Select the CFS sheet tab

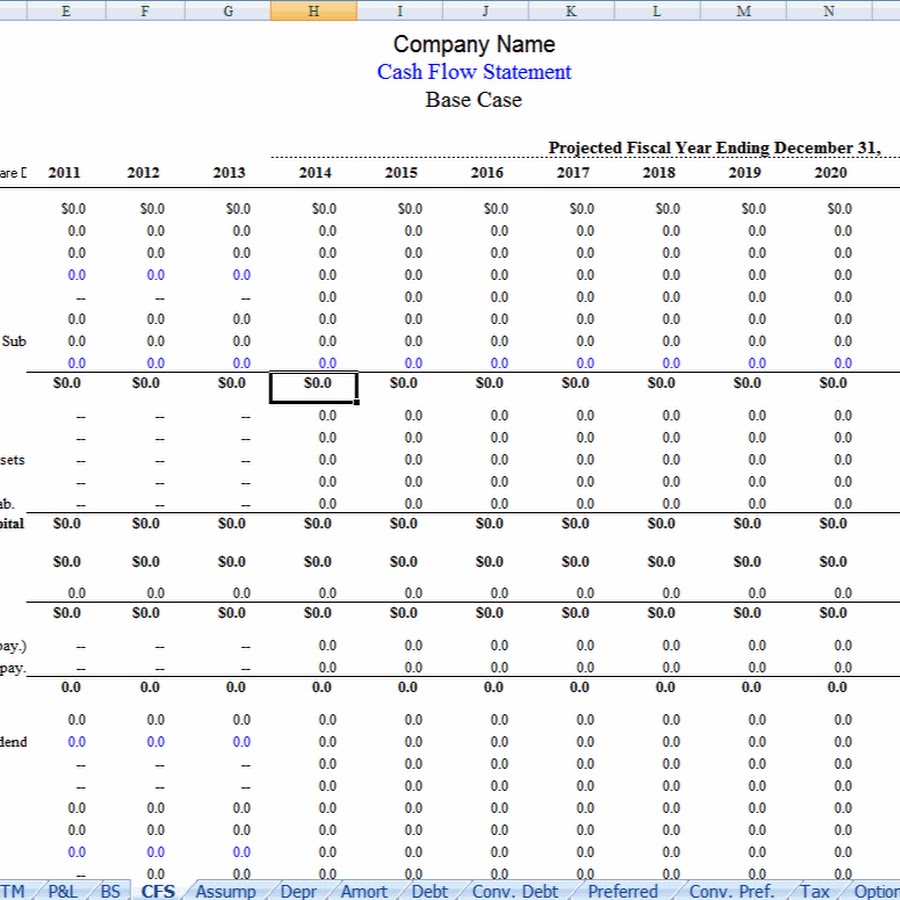[x=158, y=891]
